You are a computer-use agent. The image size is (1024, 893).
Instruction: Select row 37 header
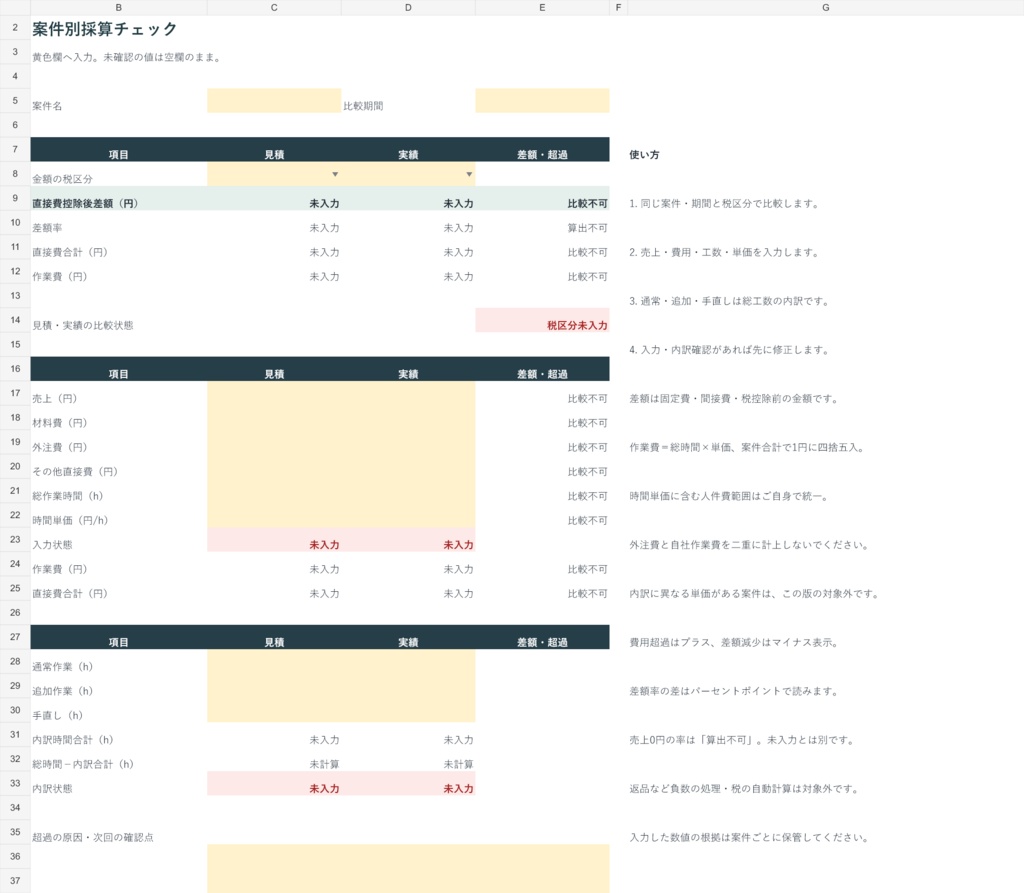tap(15, 881)
